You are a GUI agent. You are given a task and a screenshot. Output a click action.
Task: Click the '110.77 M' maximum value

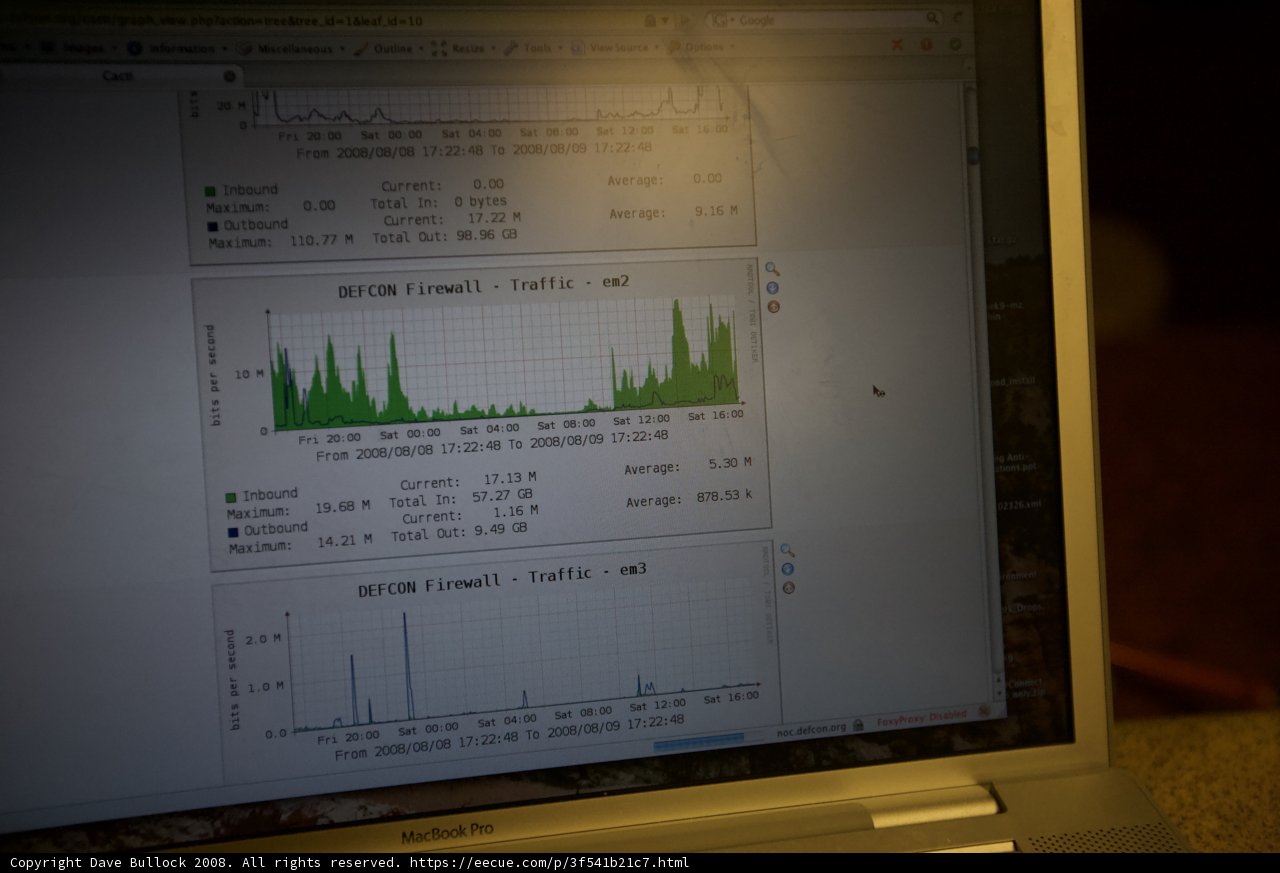click(320, 241)
